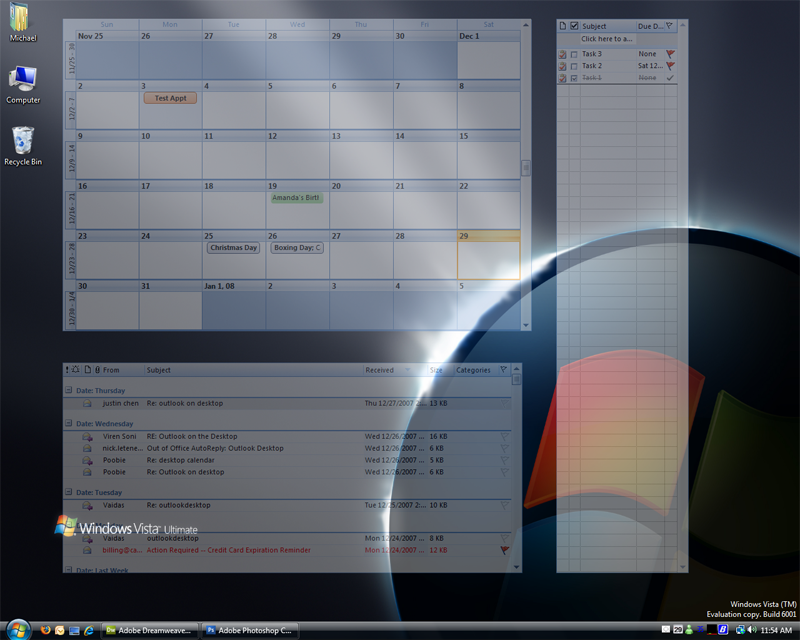Click the red flag on billing email
Viewport: 800px width, 640px height.
coord(505,550)
